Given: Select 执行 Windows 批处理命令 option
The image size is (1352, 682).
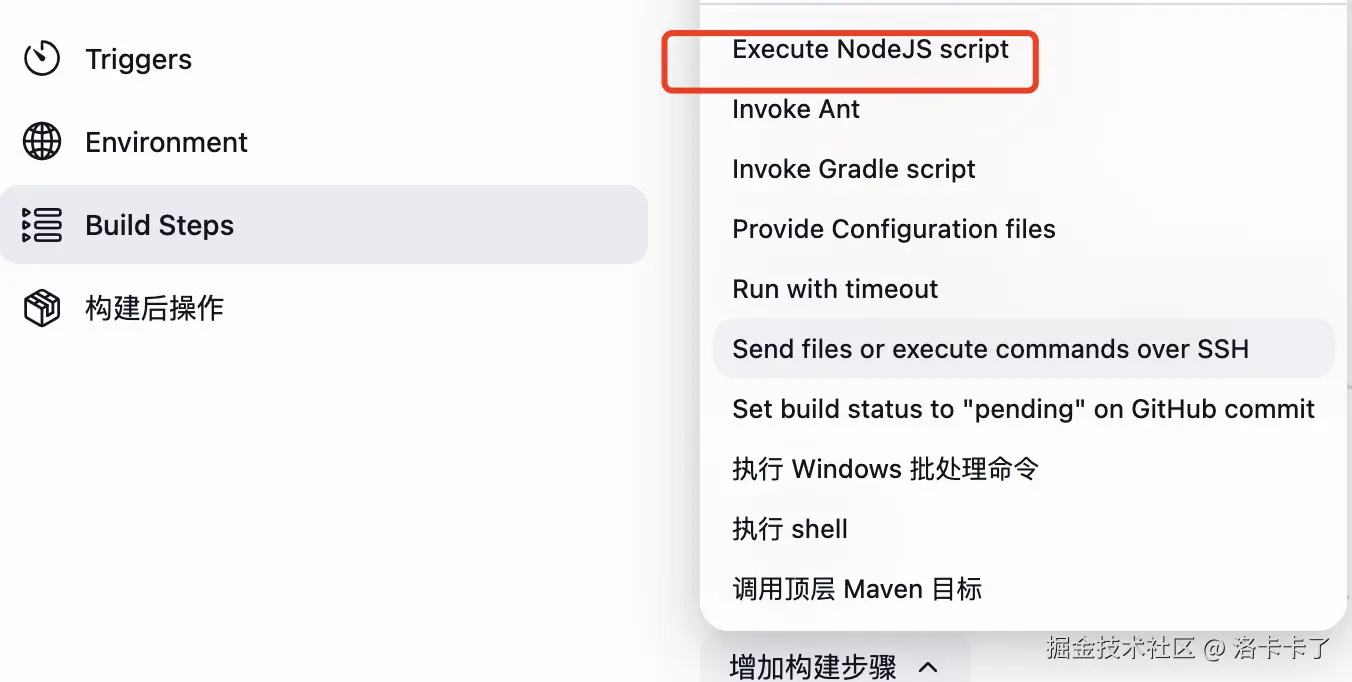Looking at the screenshot, I should (885, 469).
